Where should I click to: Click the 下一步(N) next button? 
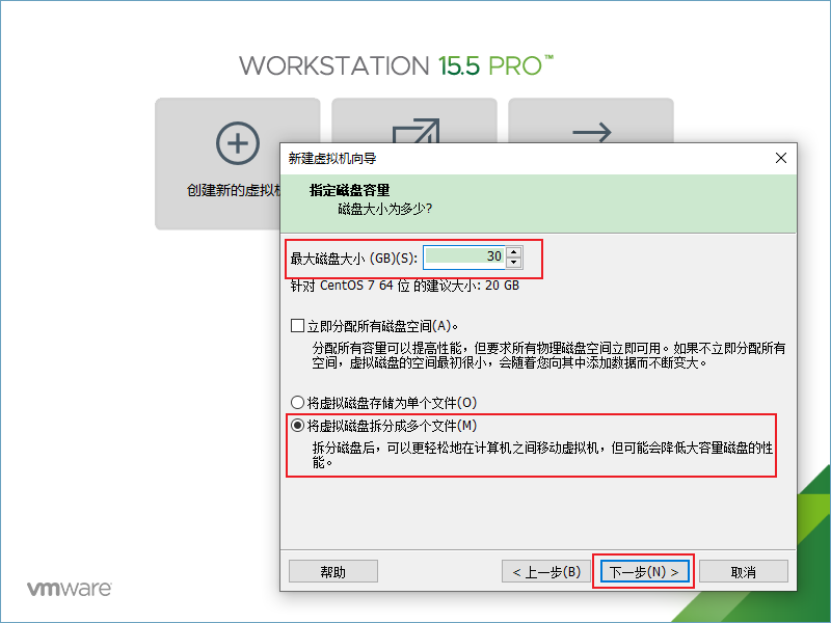[x=644, y=572]
